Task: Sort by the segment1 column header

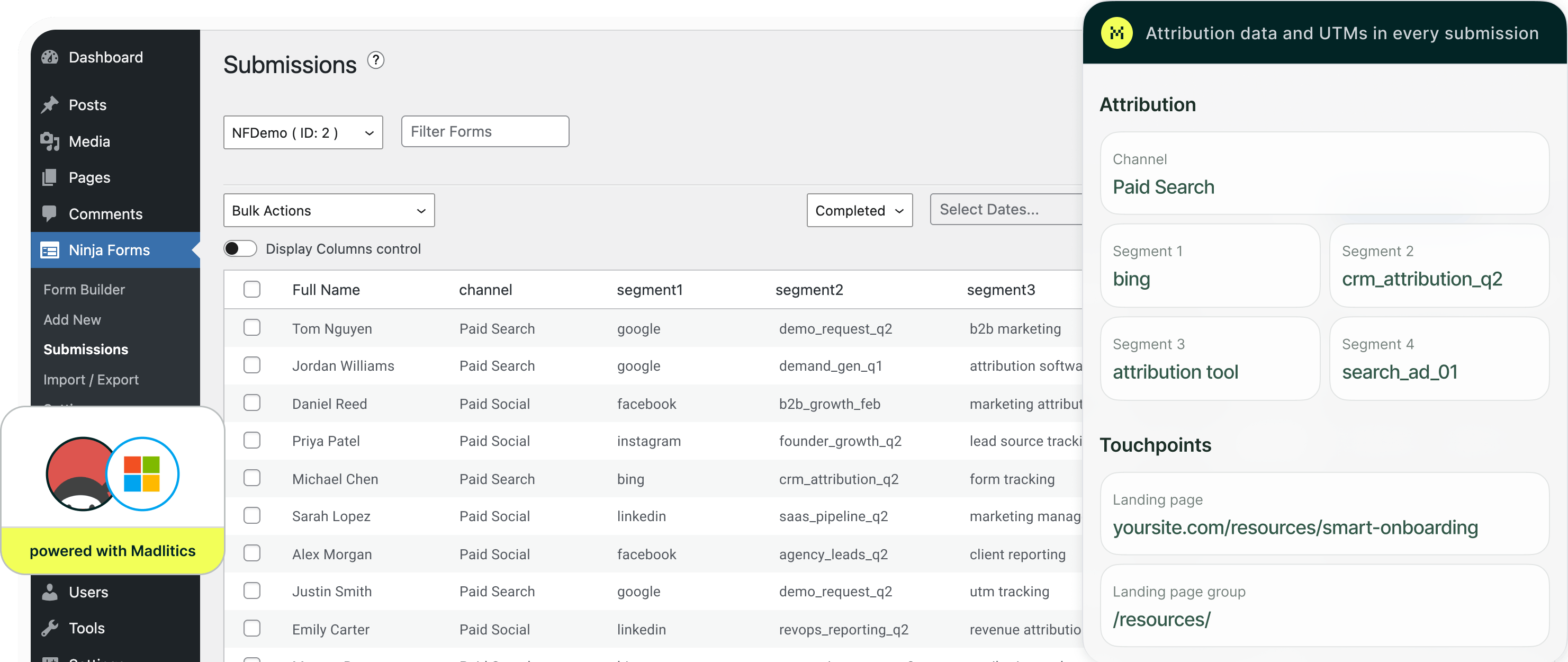Action: click(650, 290)
